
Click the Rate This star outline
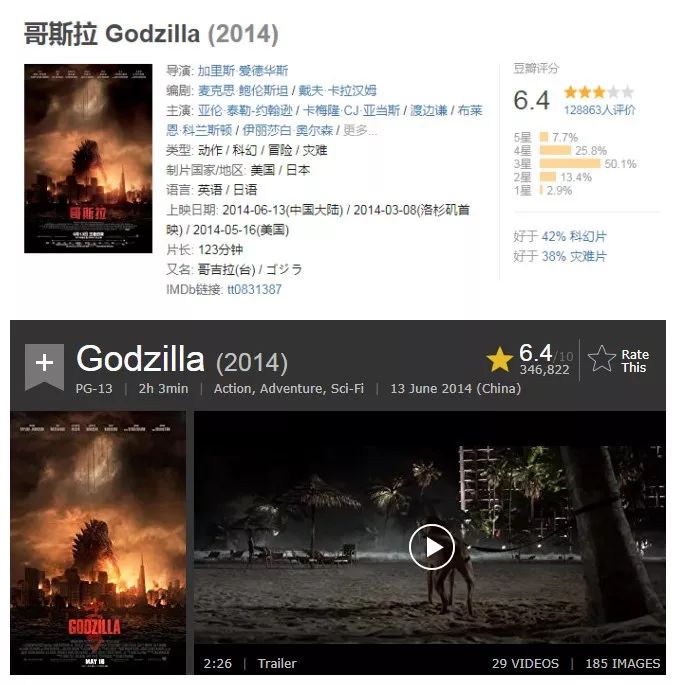click(x=601, y=359)
